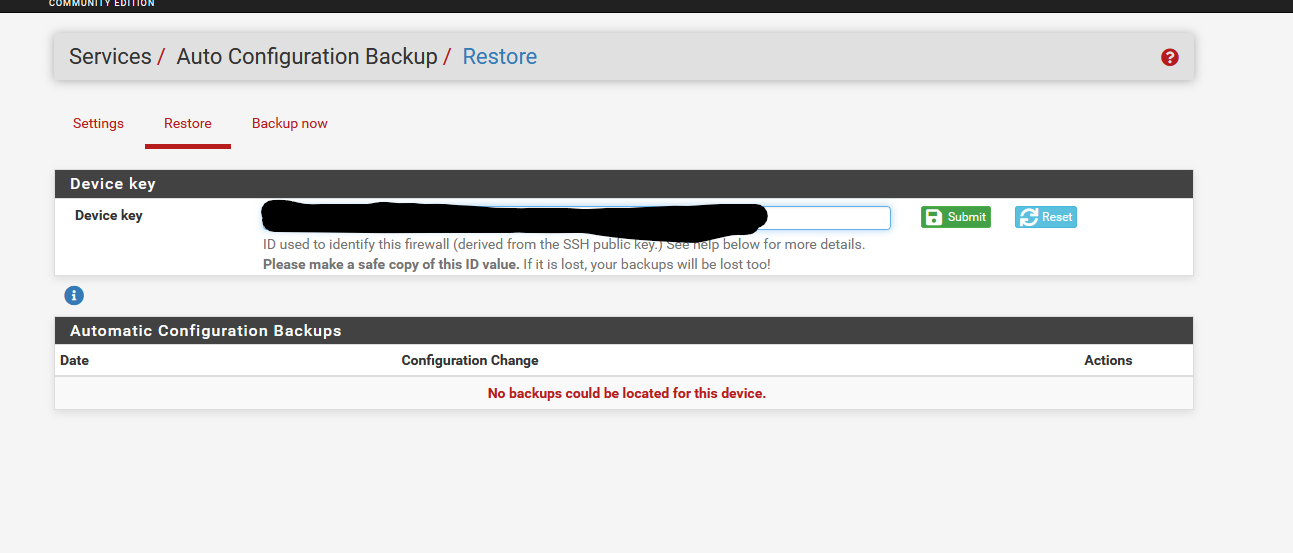Image resolution: width=1293 pixels, height=553 pixels.
Task: Open the Backup now tab
Action: [x=290, y=124]
